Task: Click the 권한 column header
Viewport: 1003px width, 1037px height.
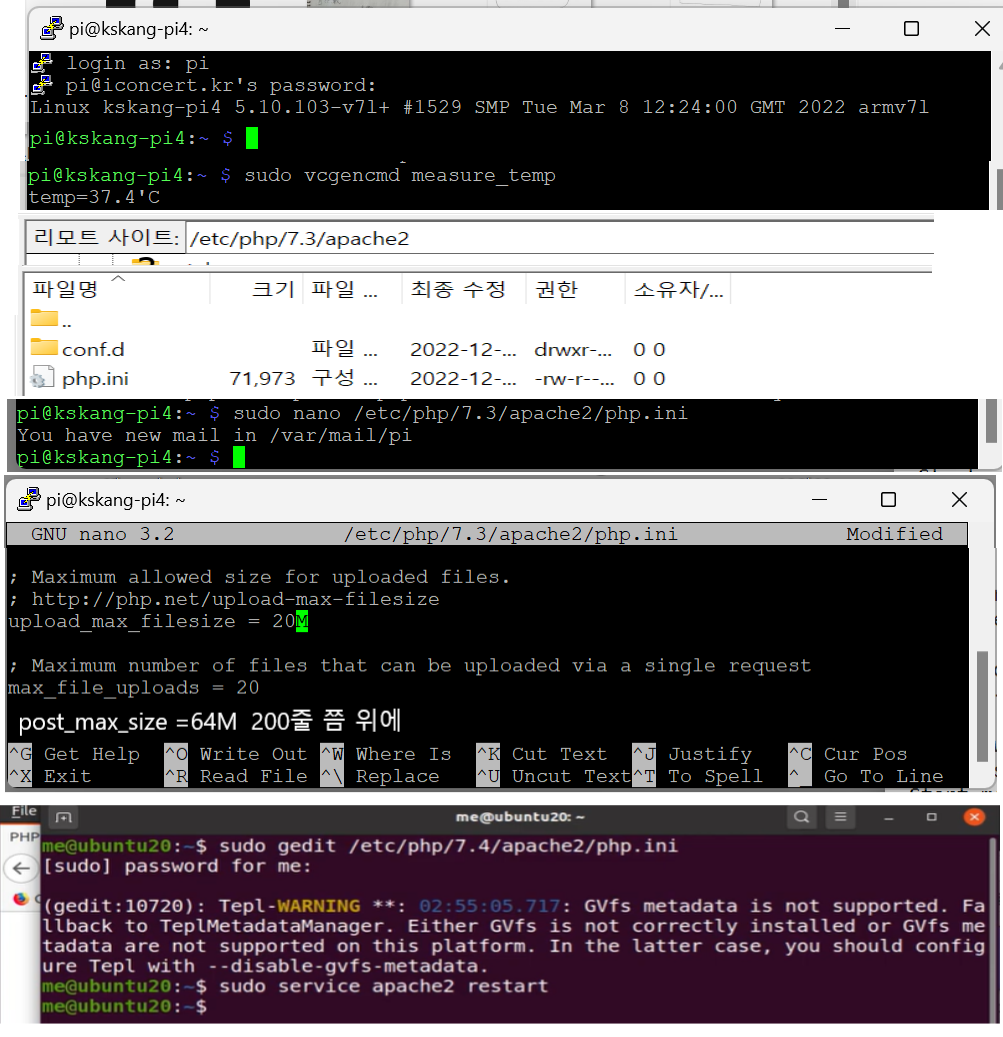Action: tap(556, 289)
